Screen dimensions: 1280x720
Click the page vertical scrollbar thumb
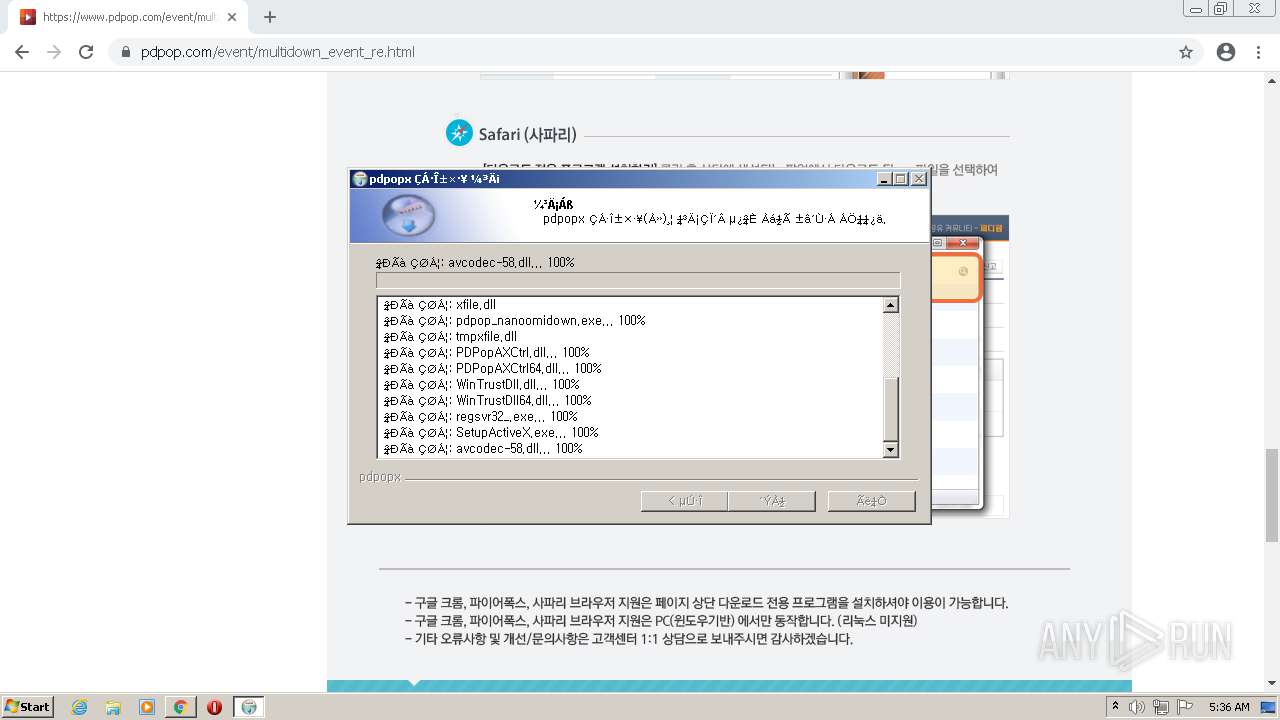tap(1272, 495)
